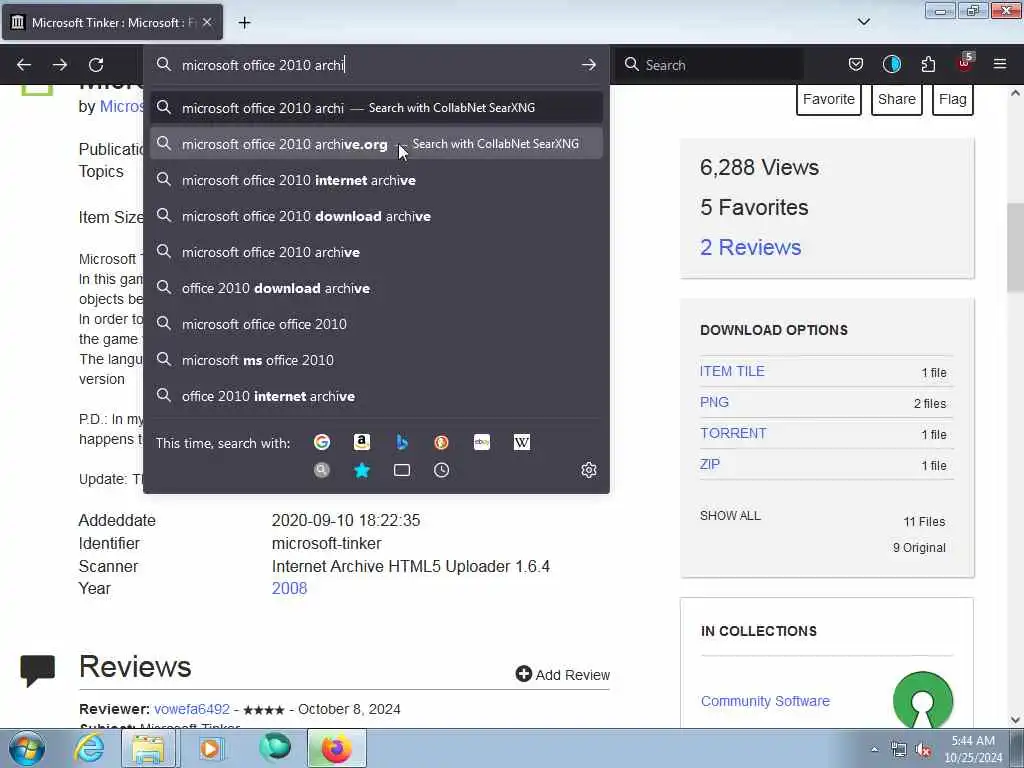The image size is (1024, 768).
Task: Pick suggestion 'office 2010 internet archive'
Action: pos(376,396)
